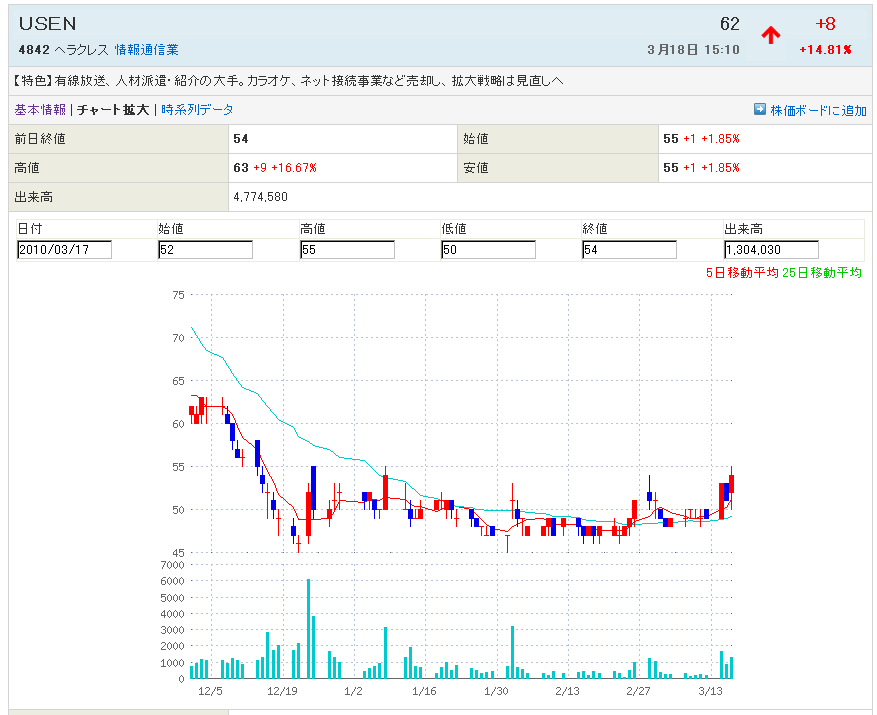
Task: Open the 情報通信業 sector link
Action: point(146,49)
